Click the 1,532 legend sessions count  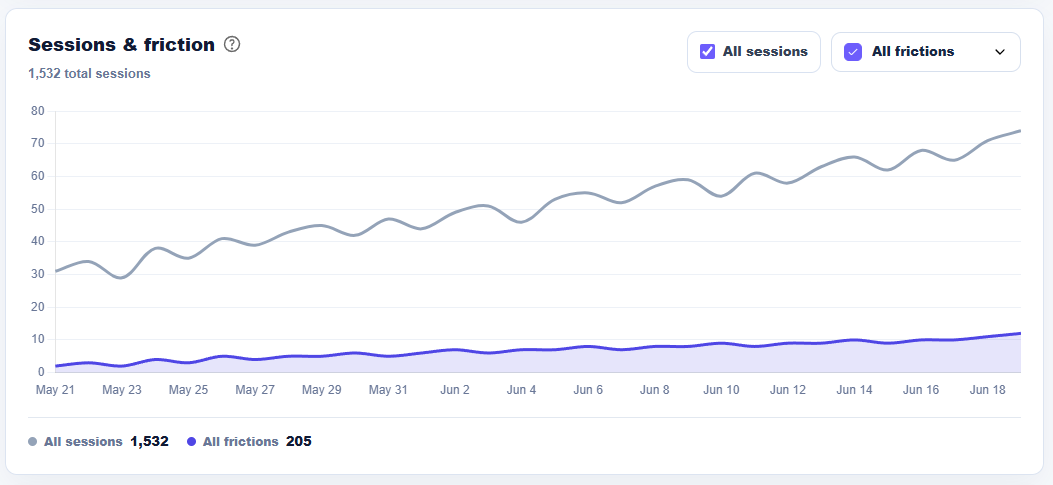click(149, 442)
